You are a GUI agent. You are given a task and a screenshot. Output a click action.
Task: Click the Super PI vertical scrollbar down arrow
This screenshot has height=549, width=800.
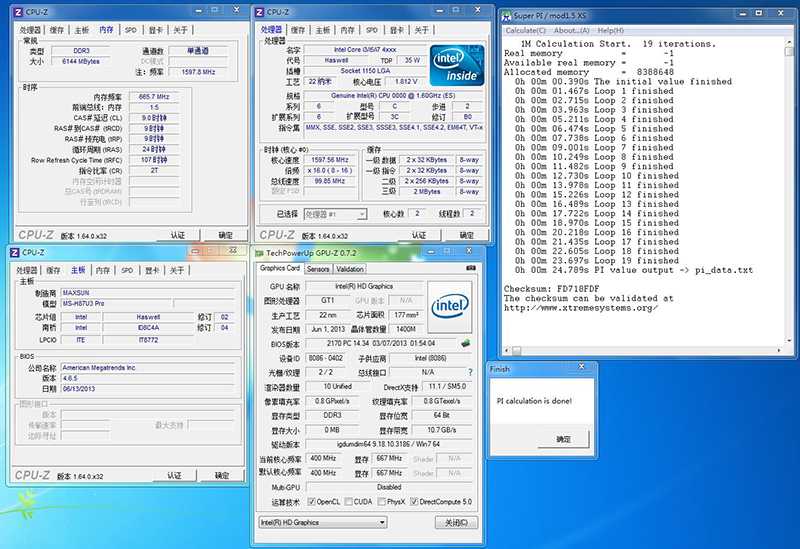click(x=789, y=340)
